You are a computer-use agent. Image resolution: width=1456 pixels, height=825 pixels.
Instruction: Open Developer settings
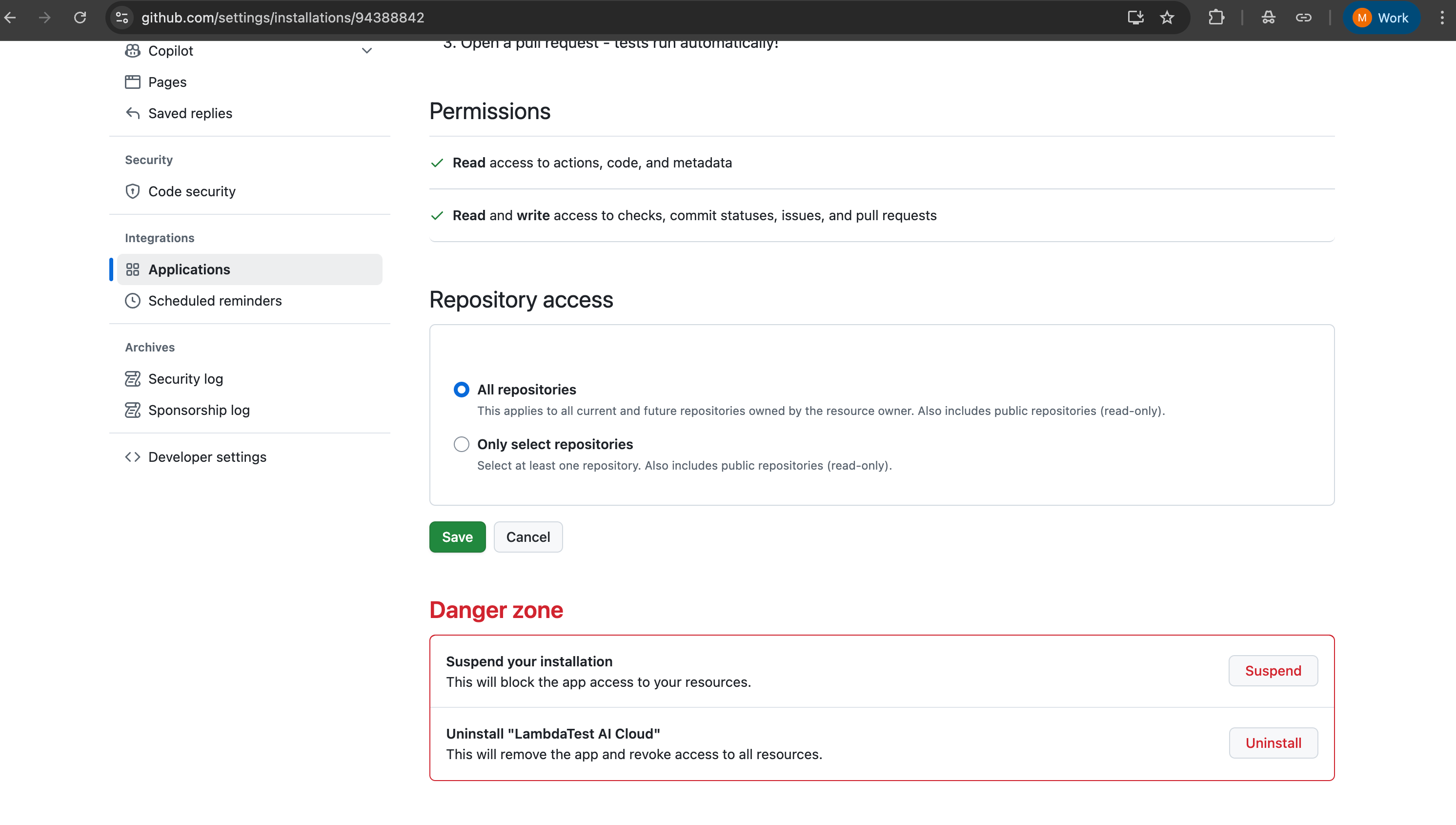pos(207,457)
